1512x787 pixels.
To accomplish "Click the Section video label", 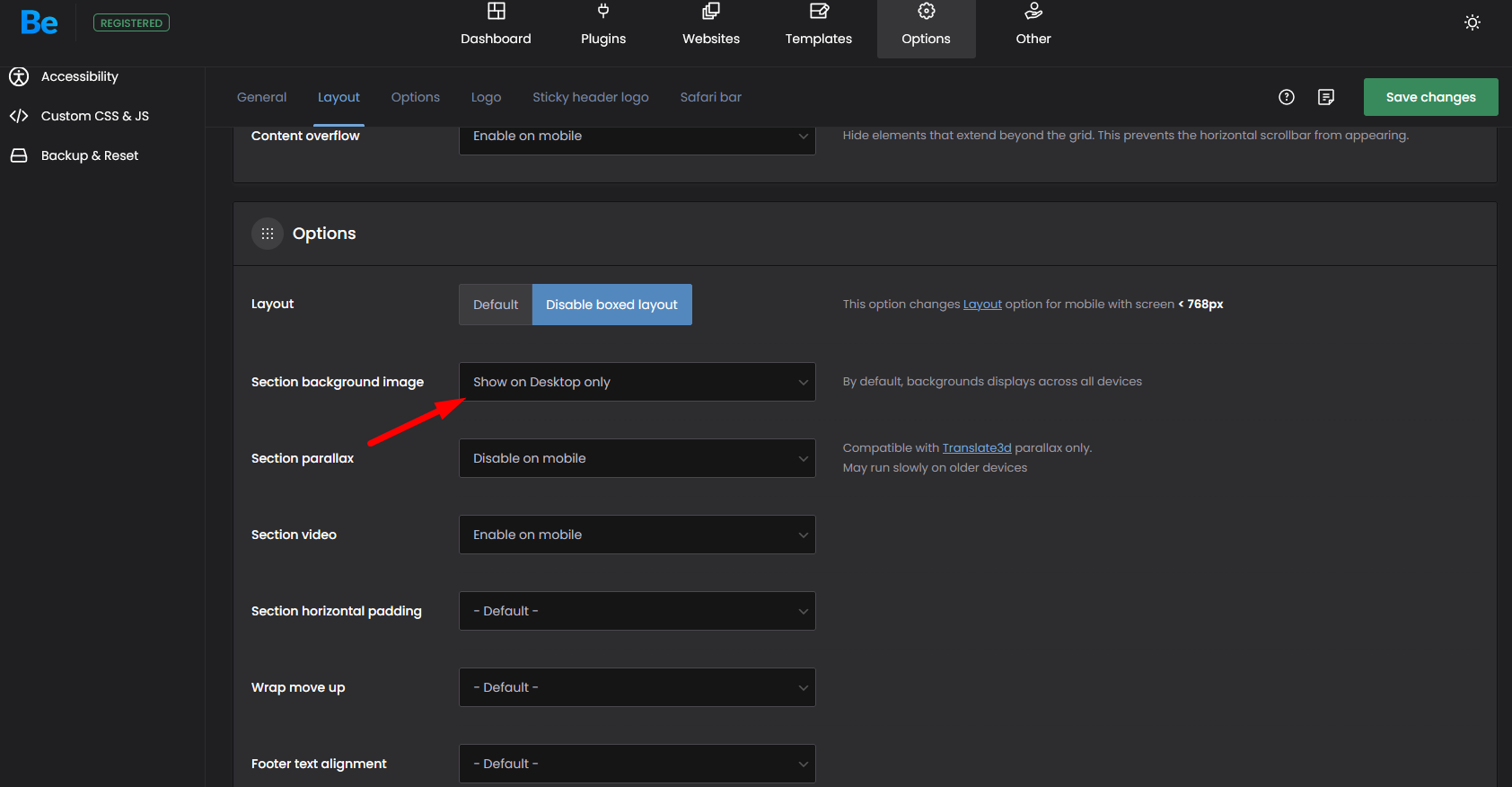I will pos(294,535).
